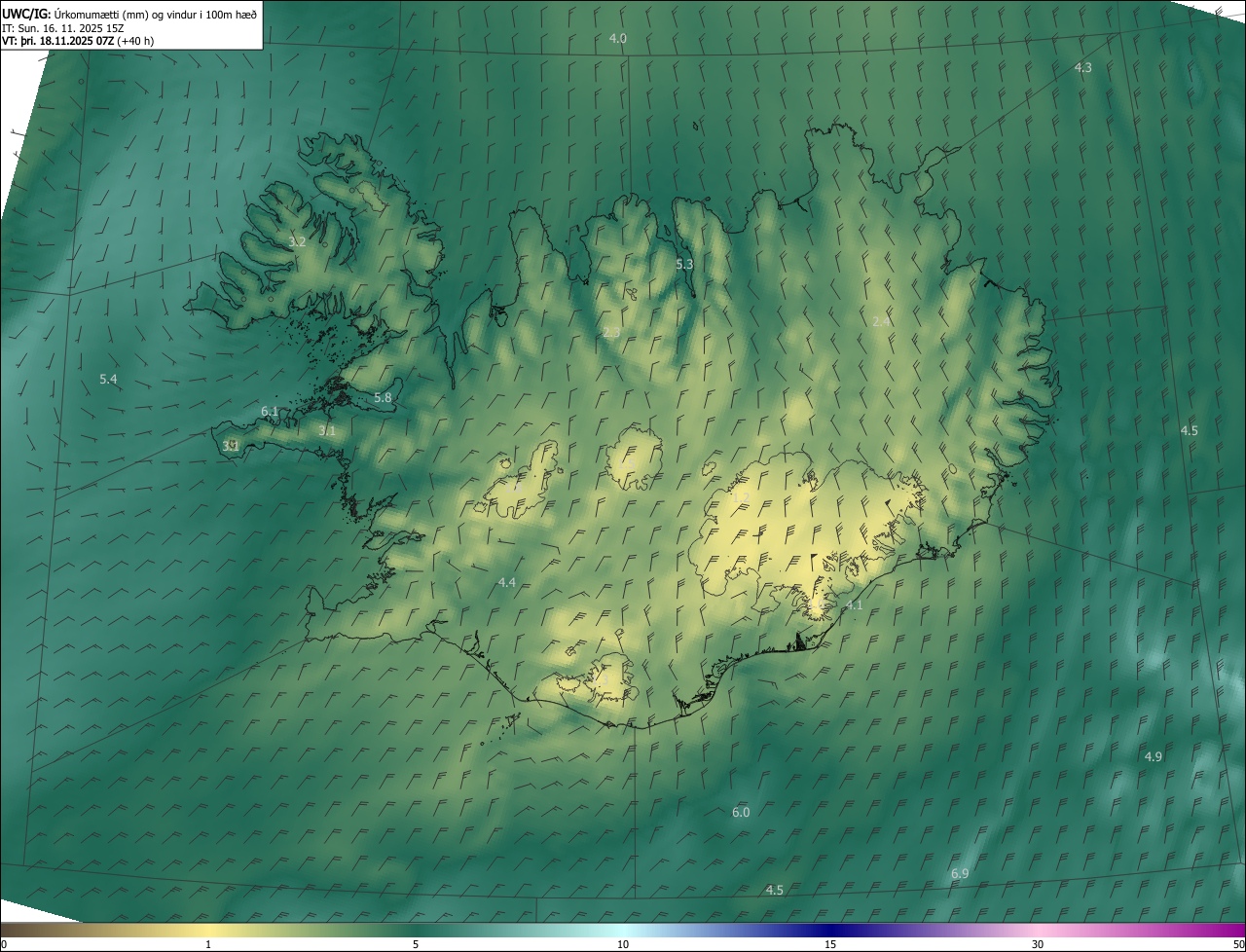The width and height of the screenshot is (1246, 952).
Task: Click the 6.1 value label
Action: [x=270, y=412]
